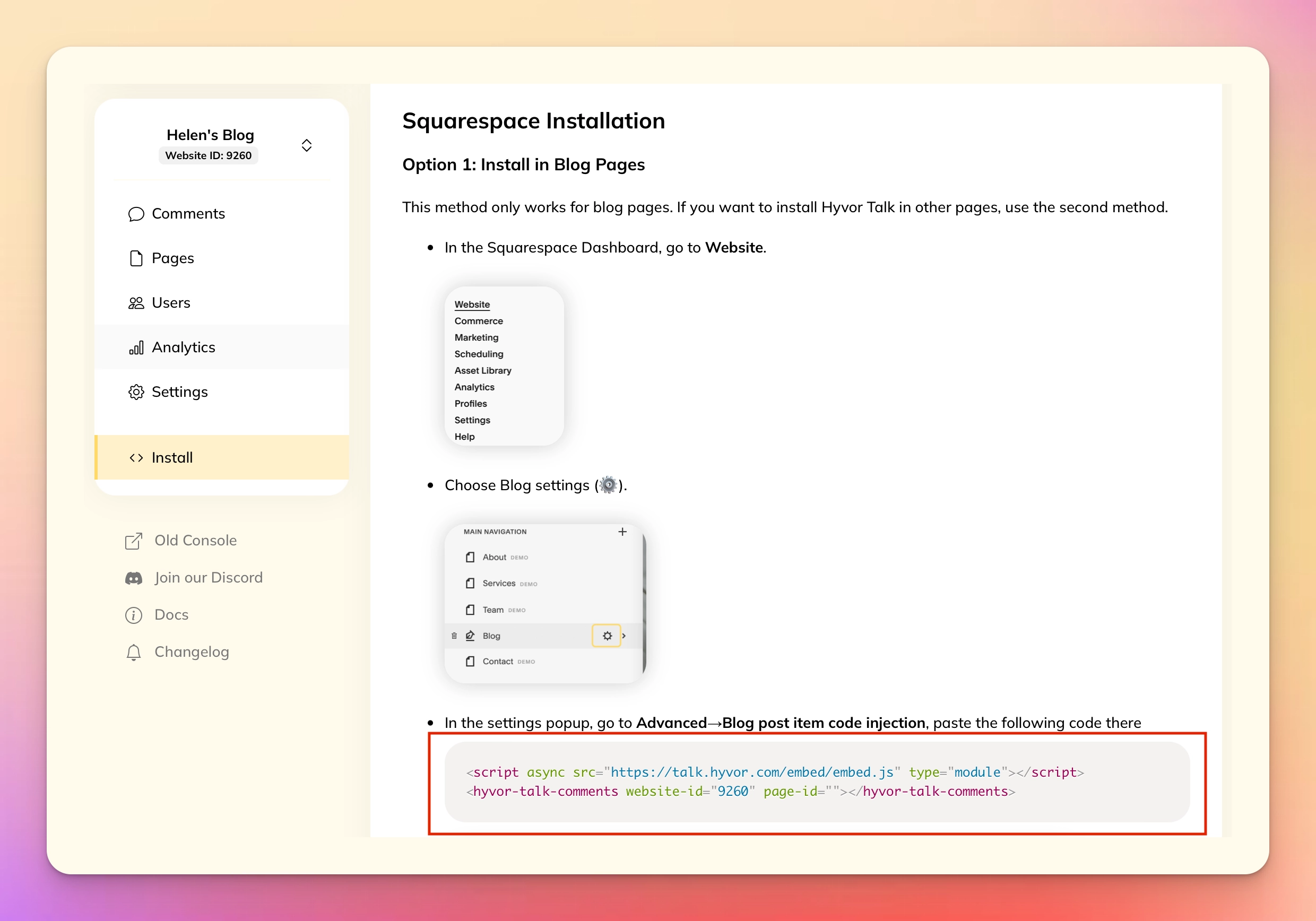Click the Comments speech bubble icon
The height and width of the screenshot is (921, 1316).
[136, 214]
